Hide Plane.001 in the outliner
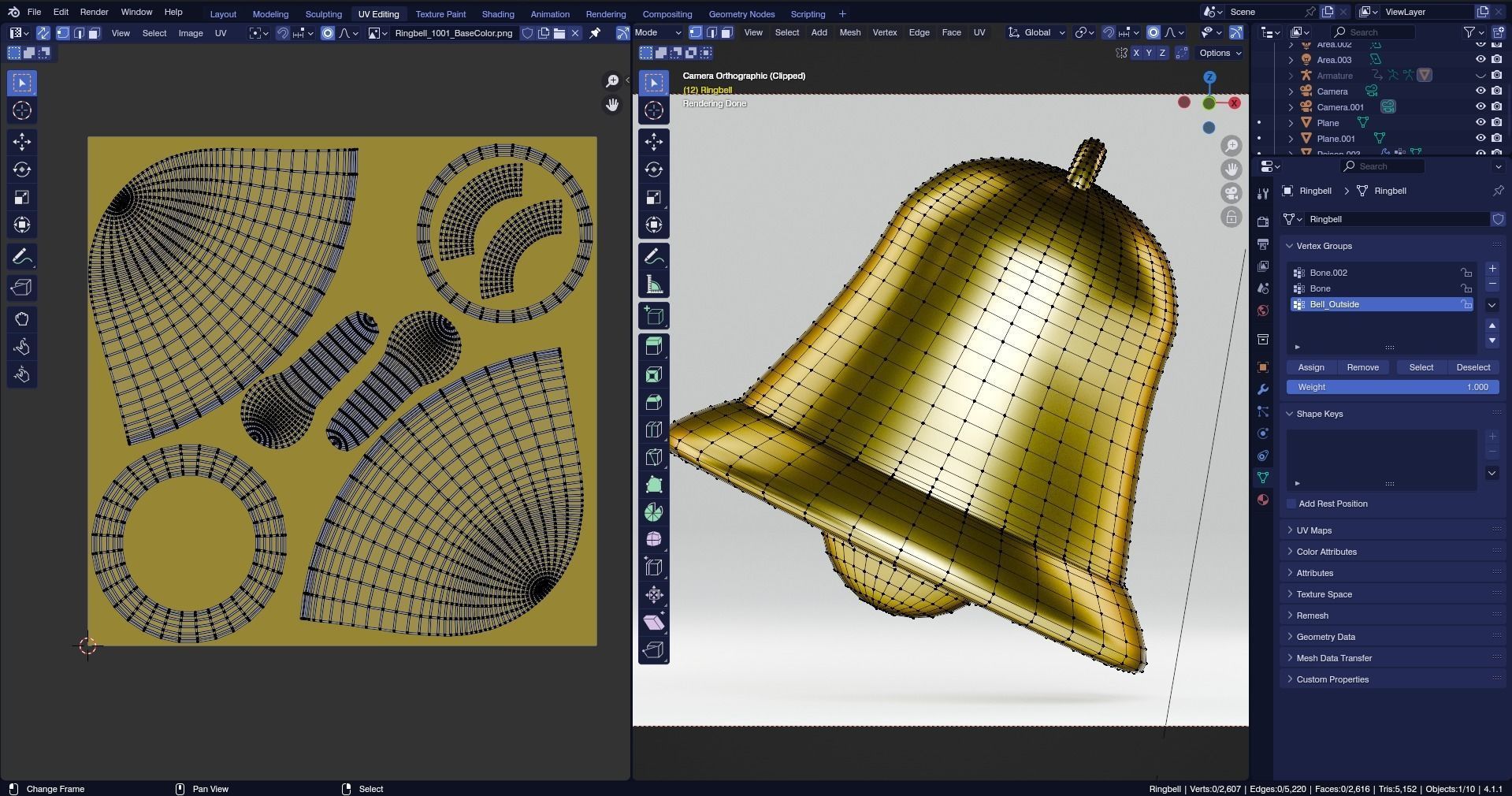This screenshot has height=796, width=1512. point(1480,139)
